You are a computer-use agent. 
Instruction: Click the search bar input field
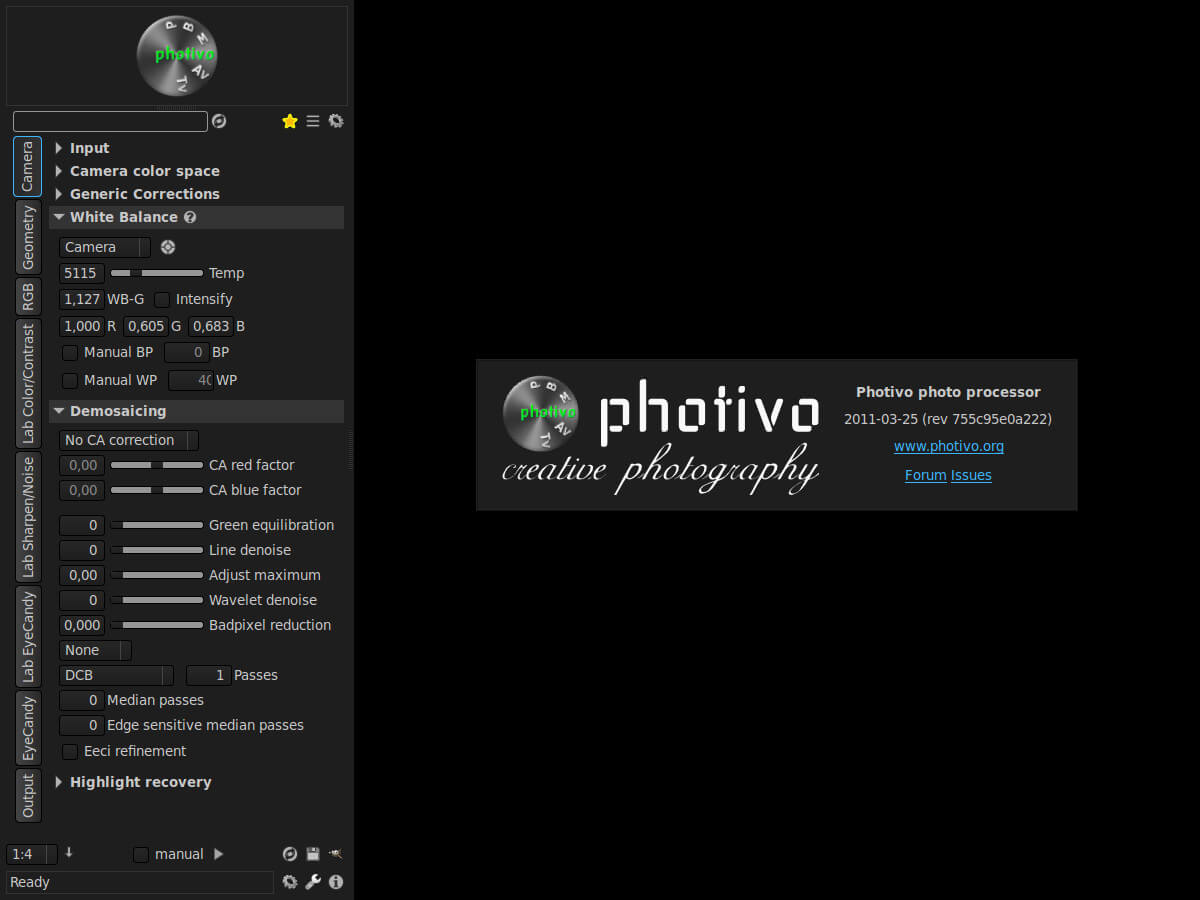coord(110,121)
